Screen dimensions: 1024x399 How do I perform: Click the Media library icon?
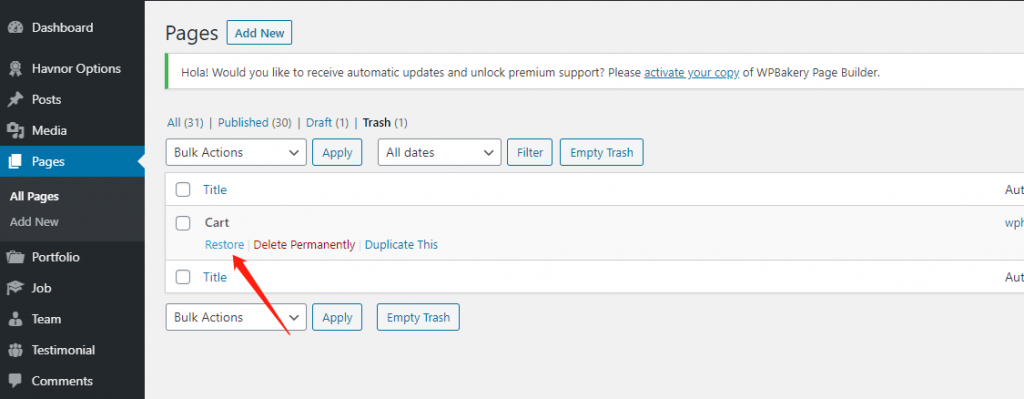point(16,131)
